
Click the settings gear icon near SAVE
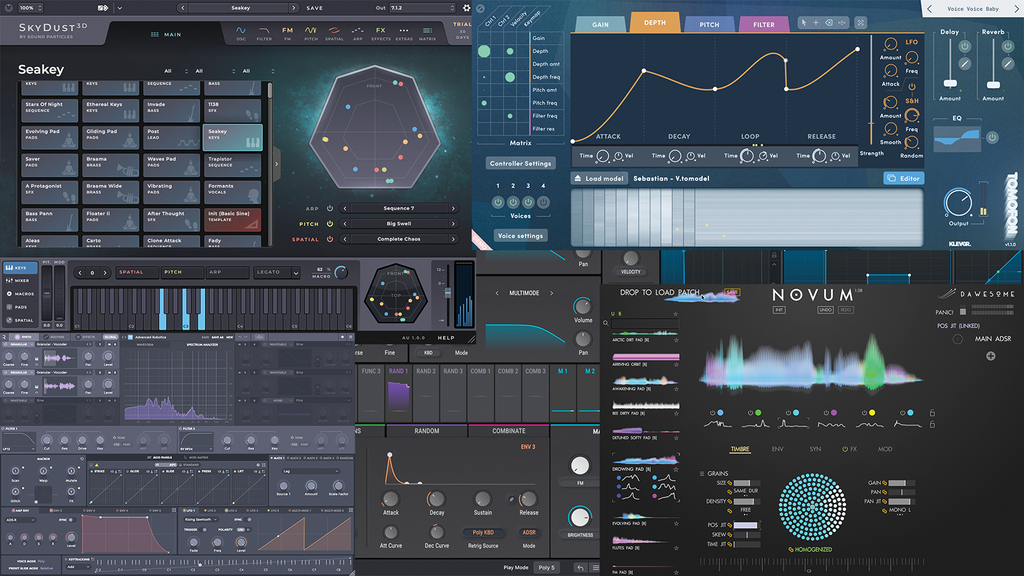coord(465,8)
